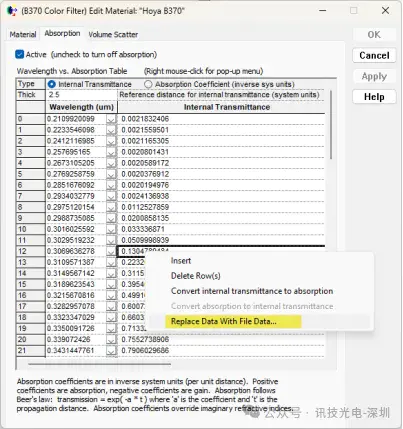This screenshot has width=403, height=429.
Task: Open the dropdown beside wavelength 0.2975120154
Action: pyautogui.click(x=112, y=207)
